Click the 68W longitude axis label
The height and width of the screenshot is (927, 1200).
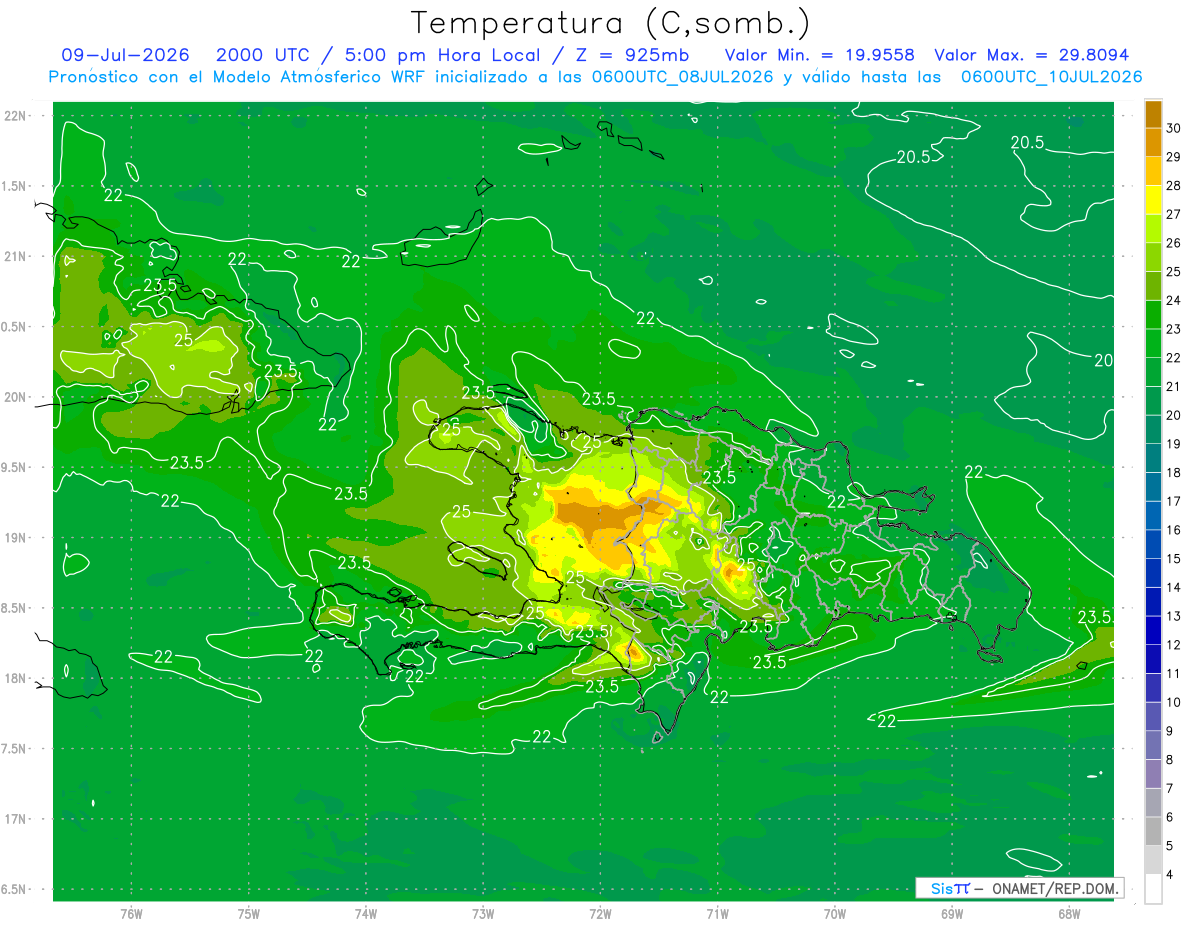pos(1069,913)
